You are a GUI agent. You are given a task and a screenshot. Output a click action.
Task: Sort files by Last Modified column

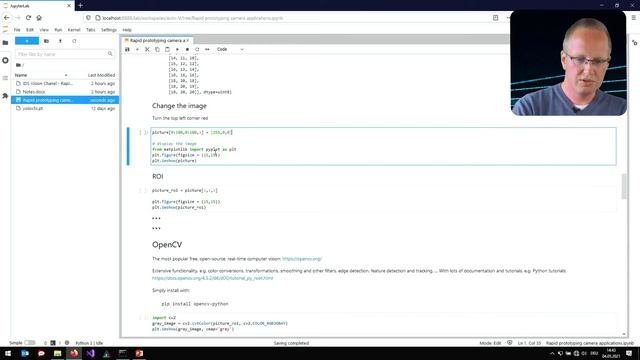click(101, 75)
